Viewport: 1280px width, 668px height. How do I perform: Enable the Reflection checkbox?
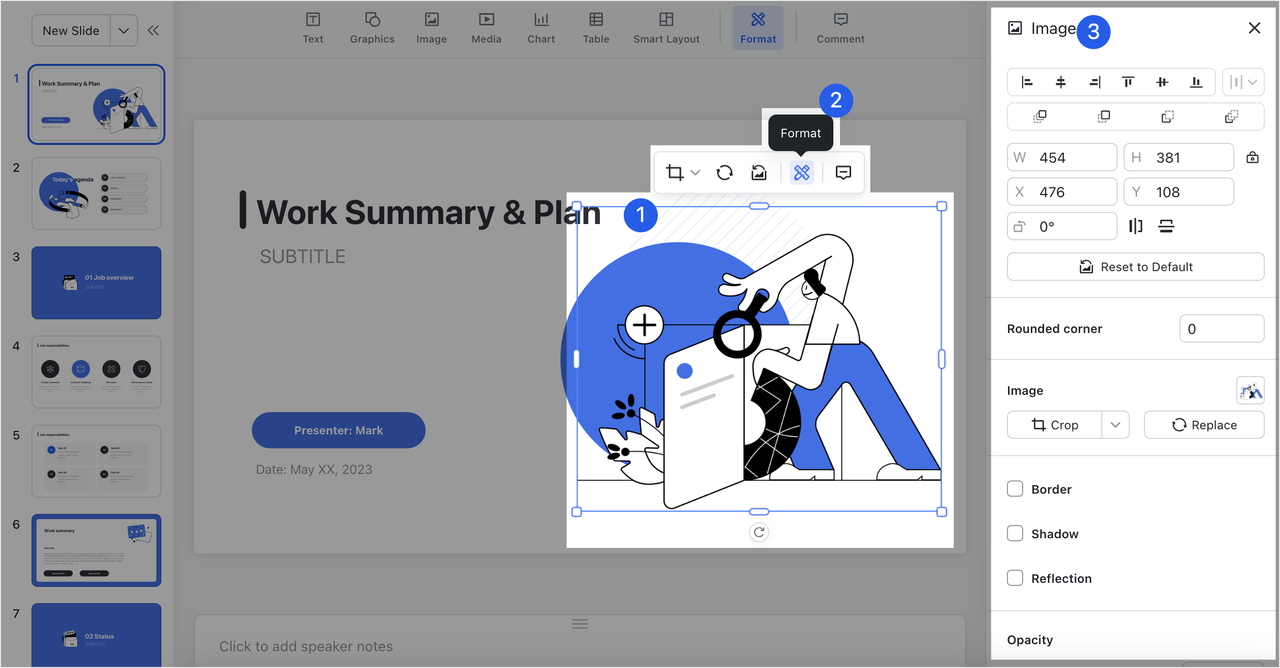pos(1015,578)
